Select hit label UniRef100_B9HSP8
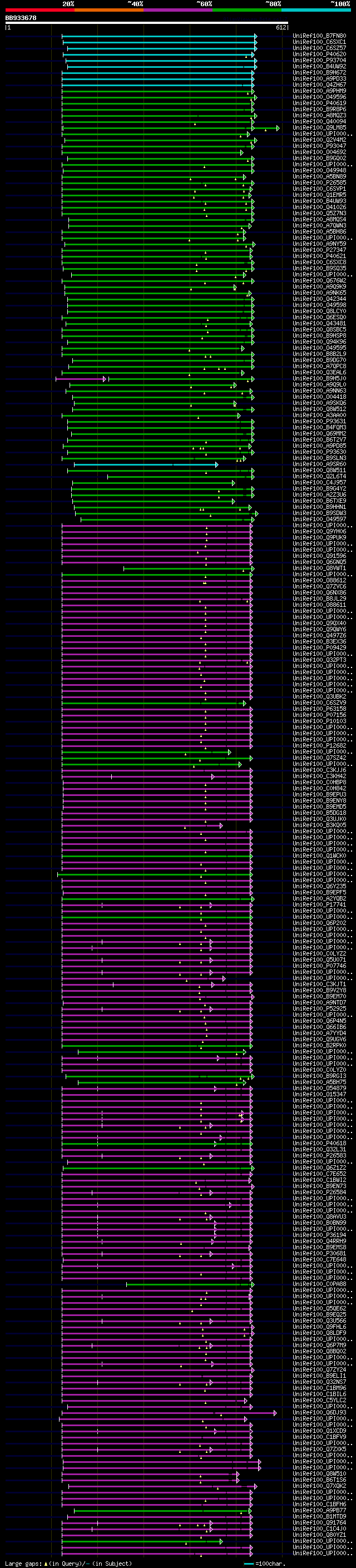 [319, 336]
